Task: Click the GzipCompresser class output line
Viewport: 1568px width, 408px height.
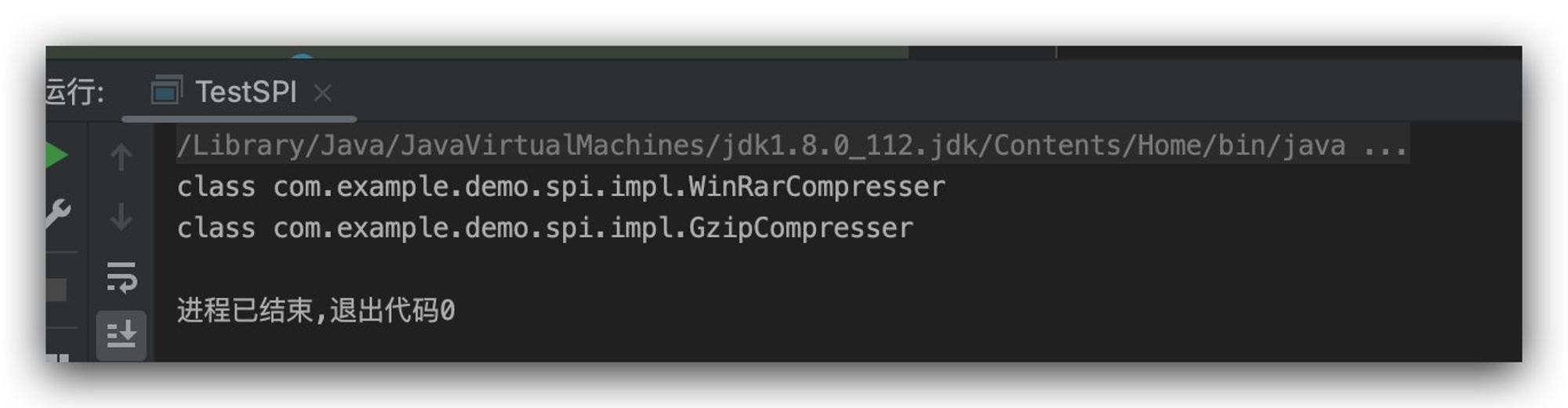Action: tap(545, 228)
